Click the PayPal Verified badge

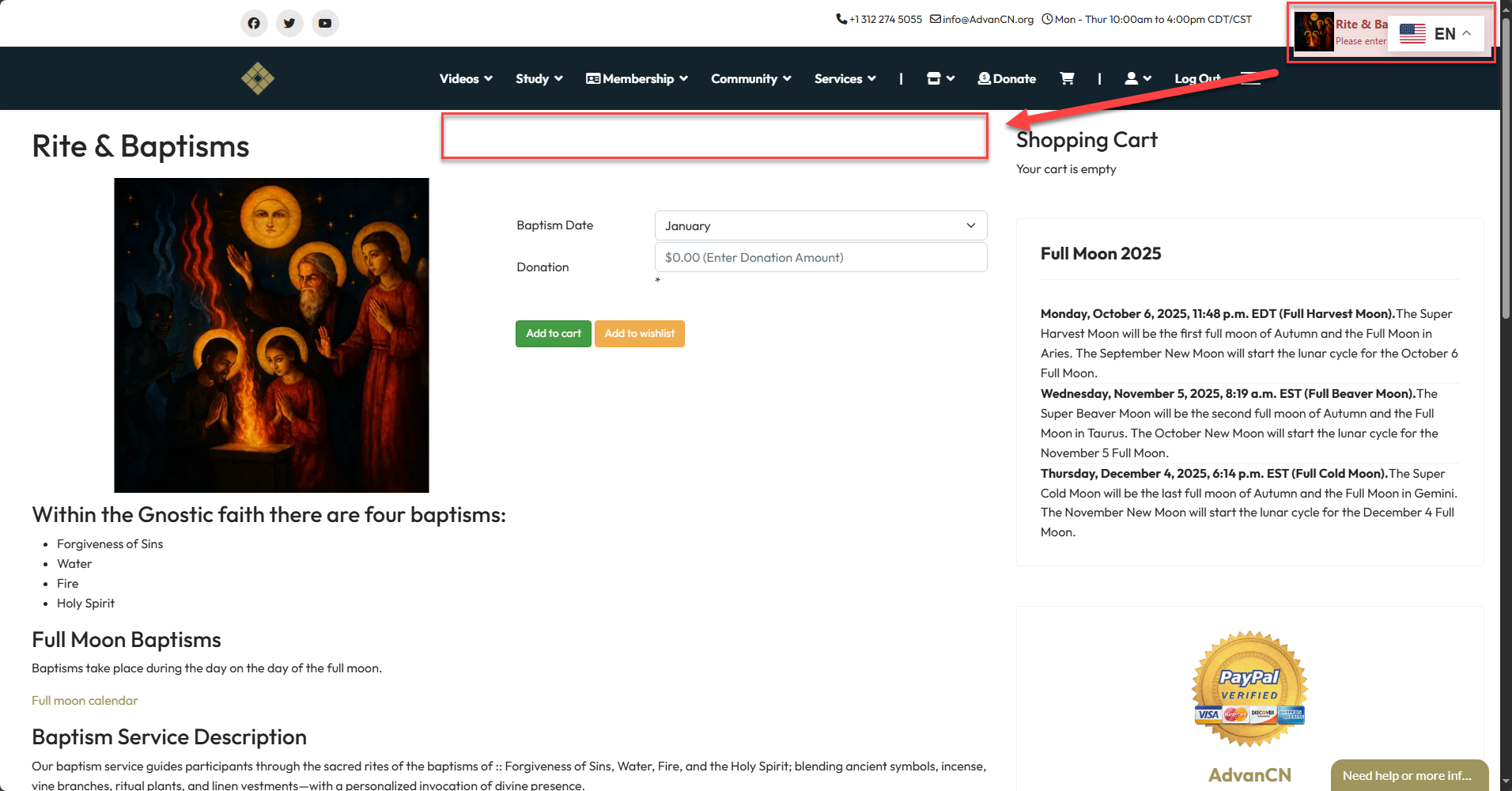1249,689
